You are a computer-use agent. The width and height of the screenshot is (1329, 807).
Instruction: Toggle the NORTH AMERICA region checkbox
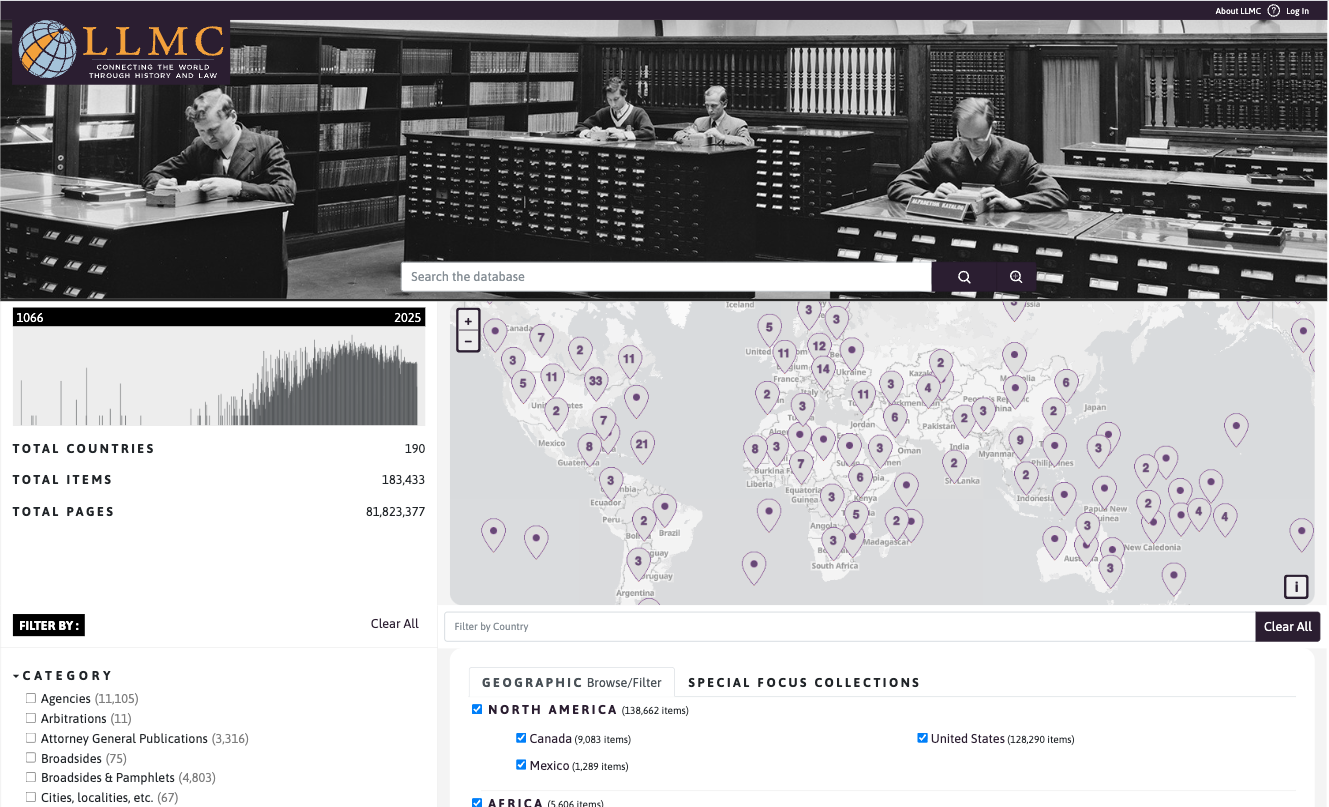[x=477, y=709]
